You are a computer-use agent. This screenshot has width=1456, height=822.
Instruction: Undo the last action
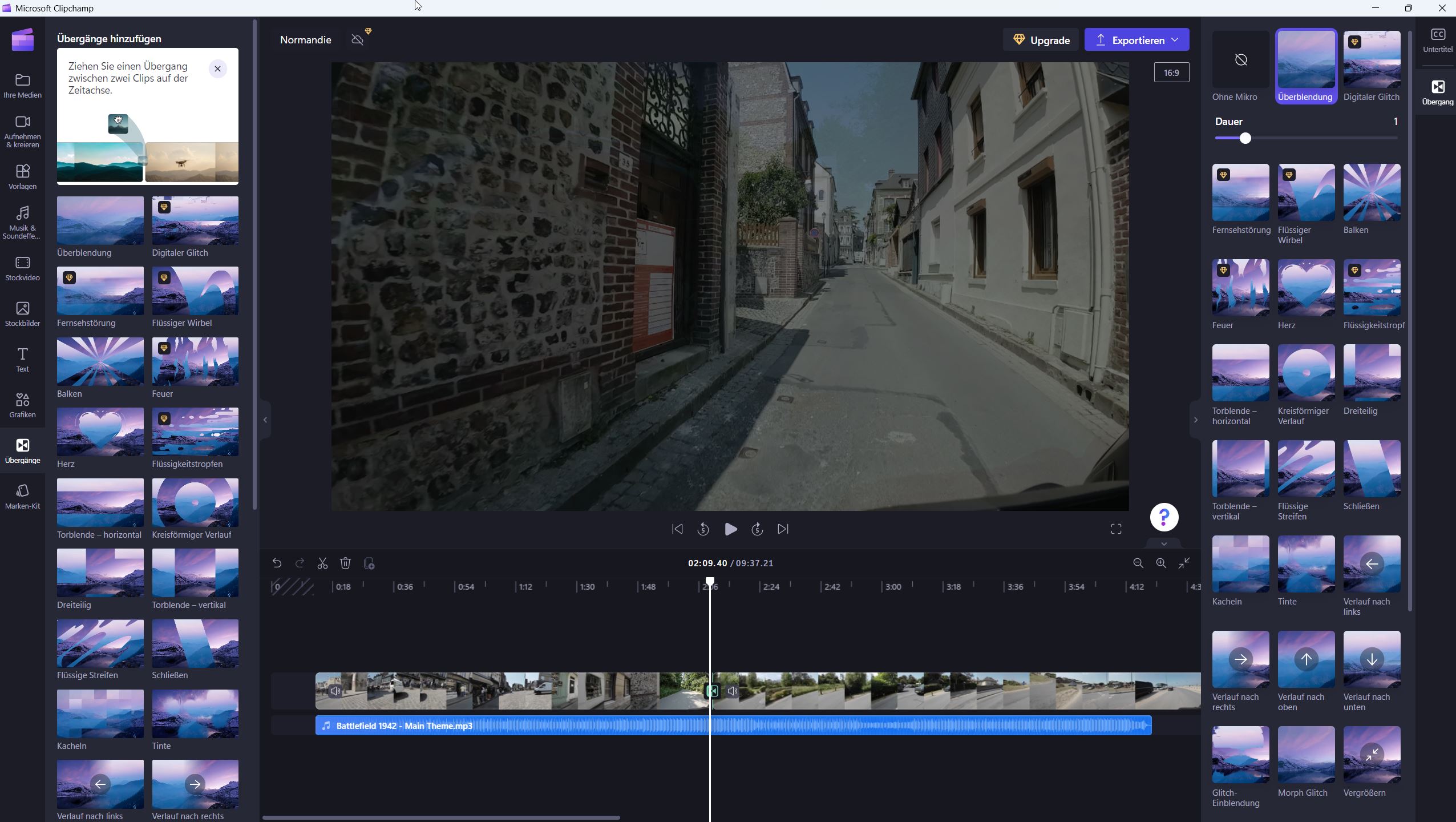pyautogui.click(x=277, y=563)
